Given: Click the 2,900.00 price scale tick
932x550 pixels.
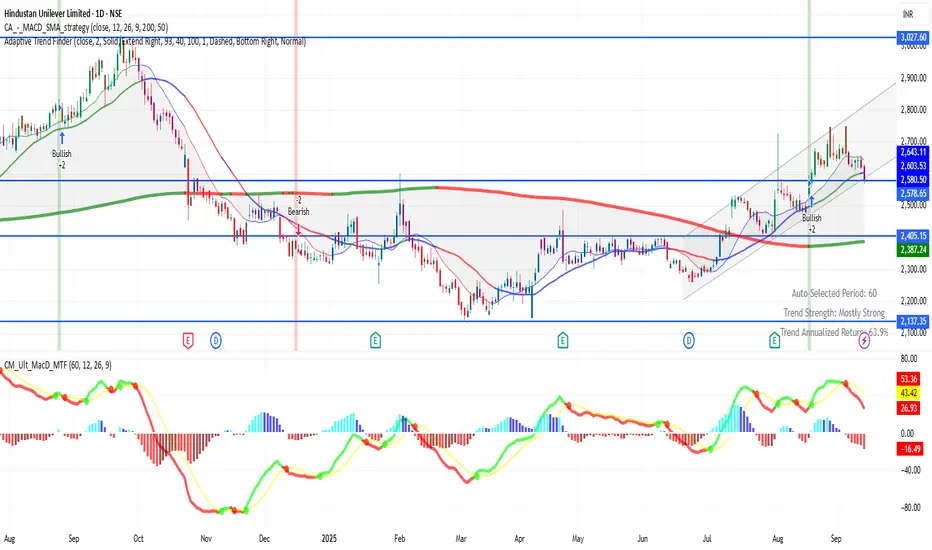Looking at the screenshot, I should (x=913, y=78).
